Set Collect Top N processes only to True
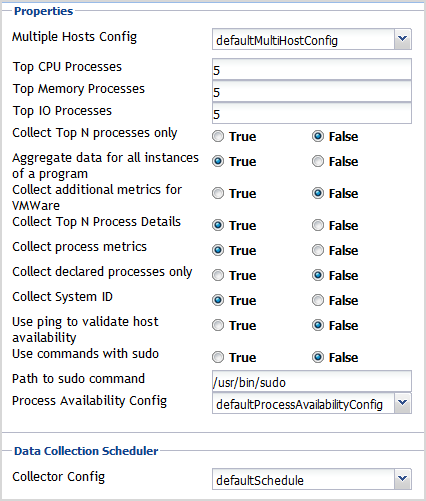This screenshot has width=426, height=501. click(x=218, y=136)
